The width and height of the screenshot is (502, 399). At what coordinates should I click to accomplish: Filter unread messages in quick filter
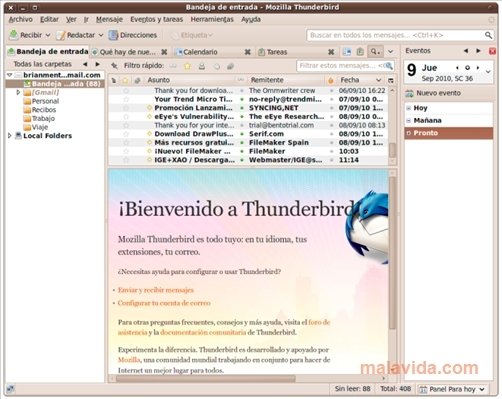pos(173,66)
